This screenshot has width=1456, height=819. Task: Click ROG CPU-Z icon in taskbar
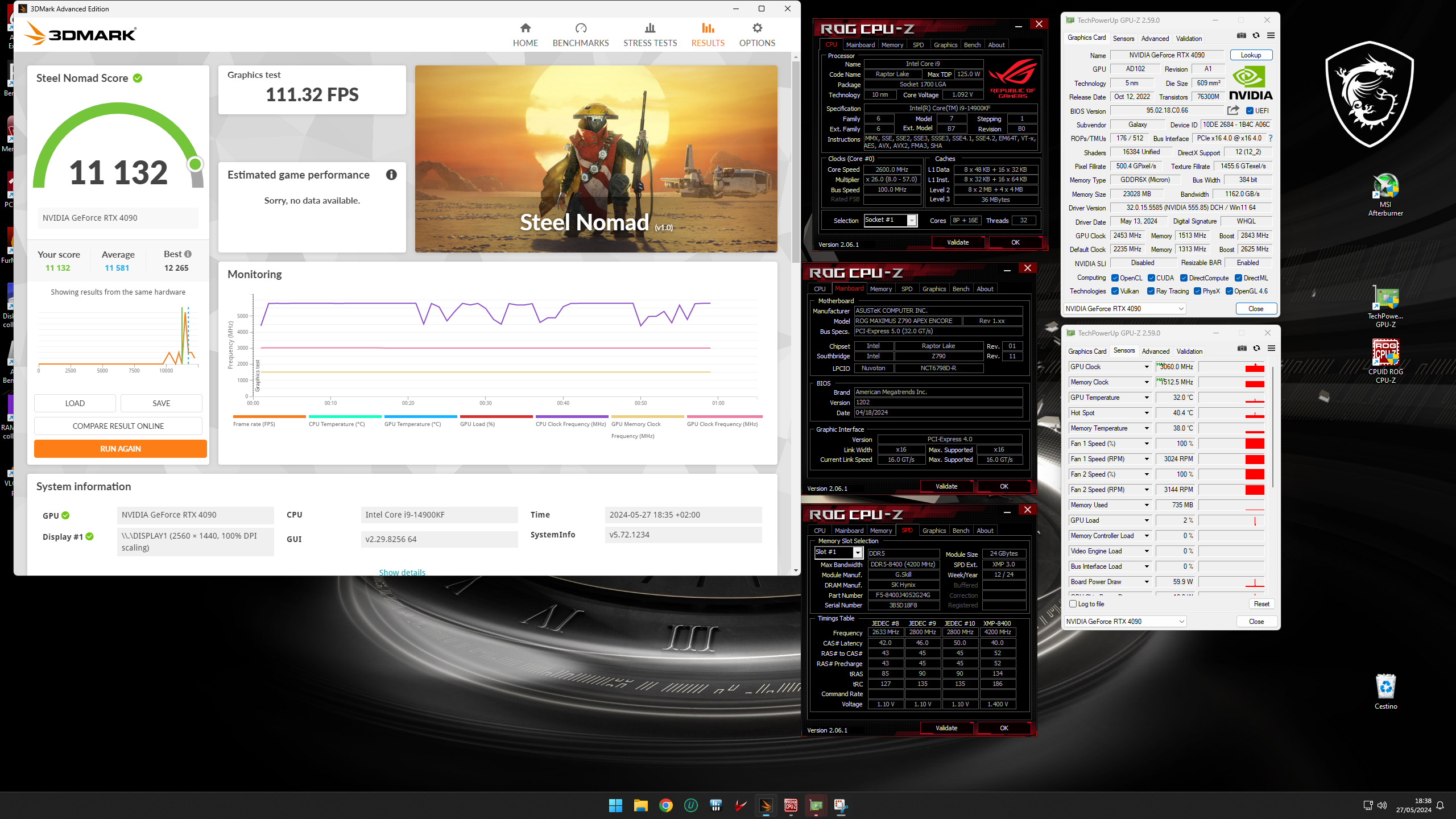791,805
